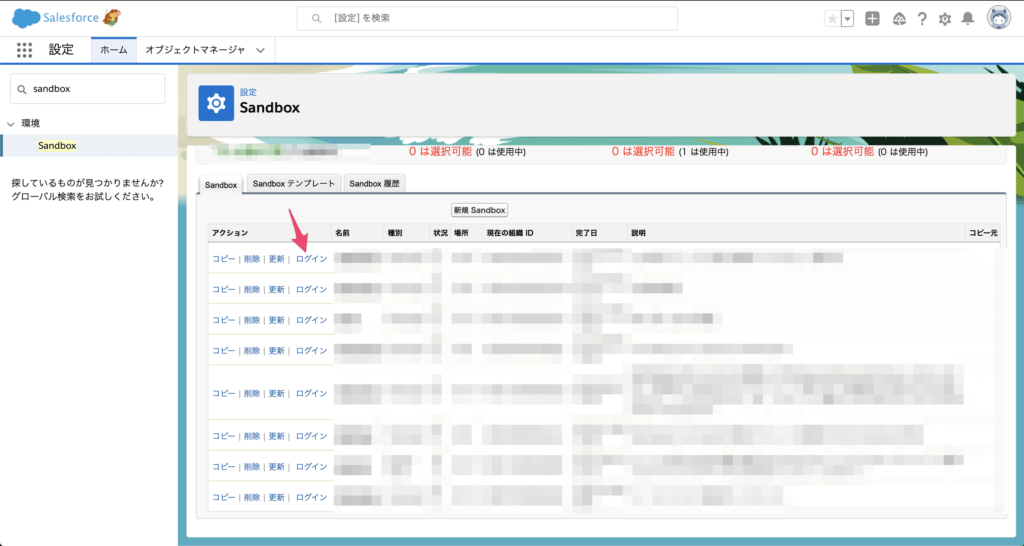The width and height of the screenshot is (1024, 546).
Task: Open the global actions plus icon
Action: 872,19
